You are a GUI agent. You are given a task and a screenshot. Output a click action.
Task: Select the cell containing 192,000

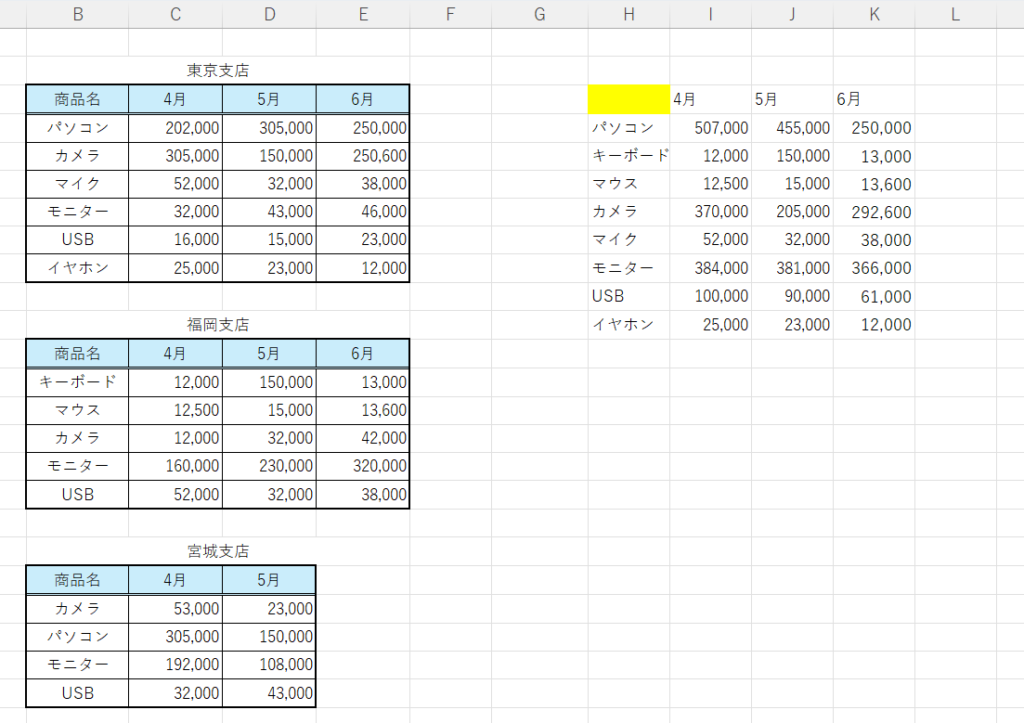click(x=176, y=664)
